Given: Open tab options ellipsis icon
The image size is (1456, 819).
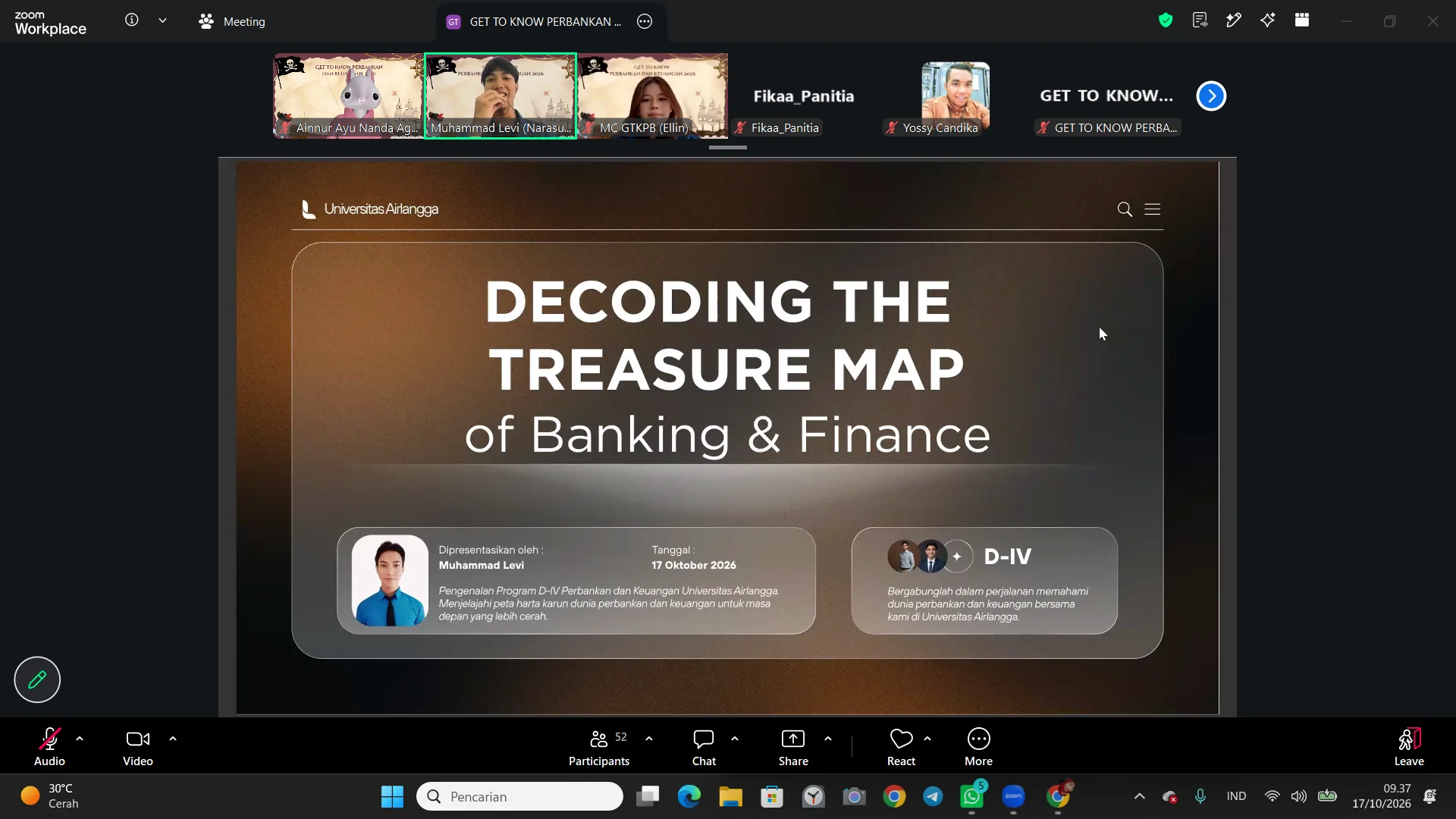Looking at the screenshot, I should (645, 21).
